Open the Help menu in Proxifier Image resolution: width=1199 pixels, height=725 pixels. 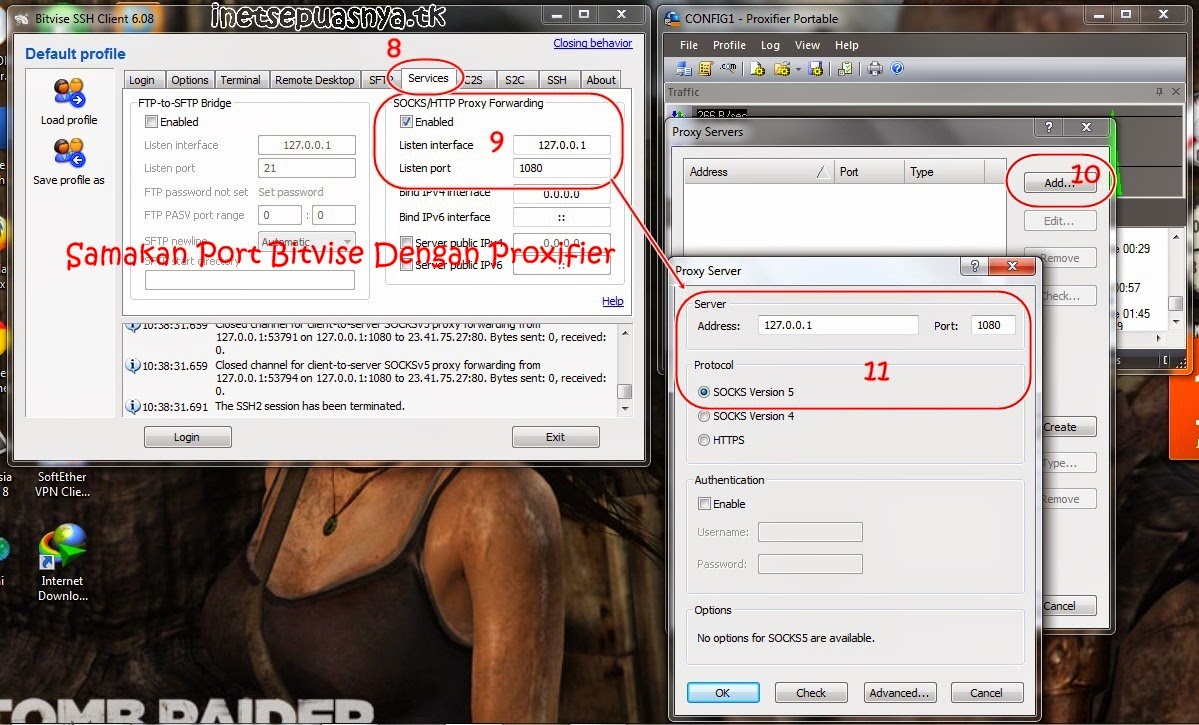coord(846,45)
